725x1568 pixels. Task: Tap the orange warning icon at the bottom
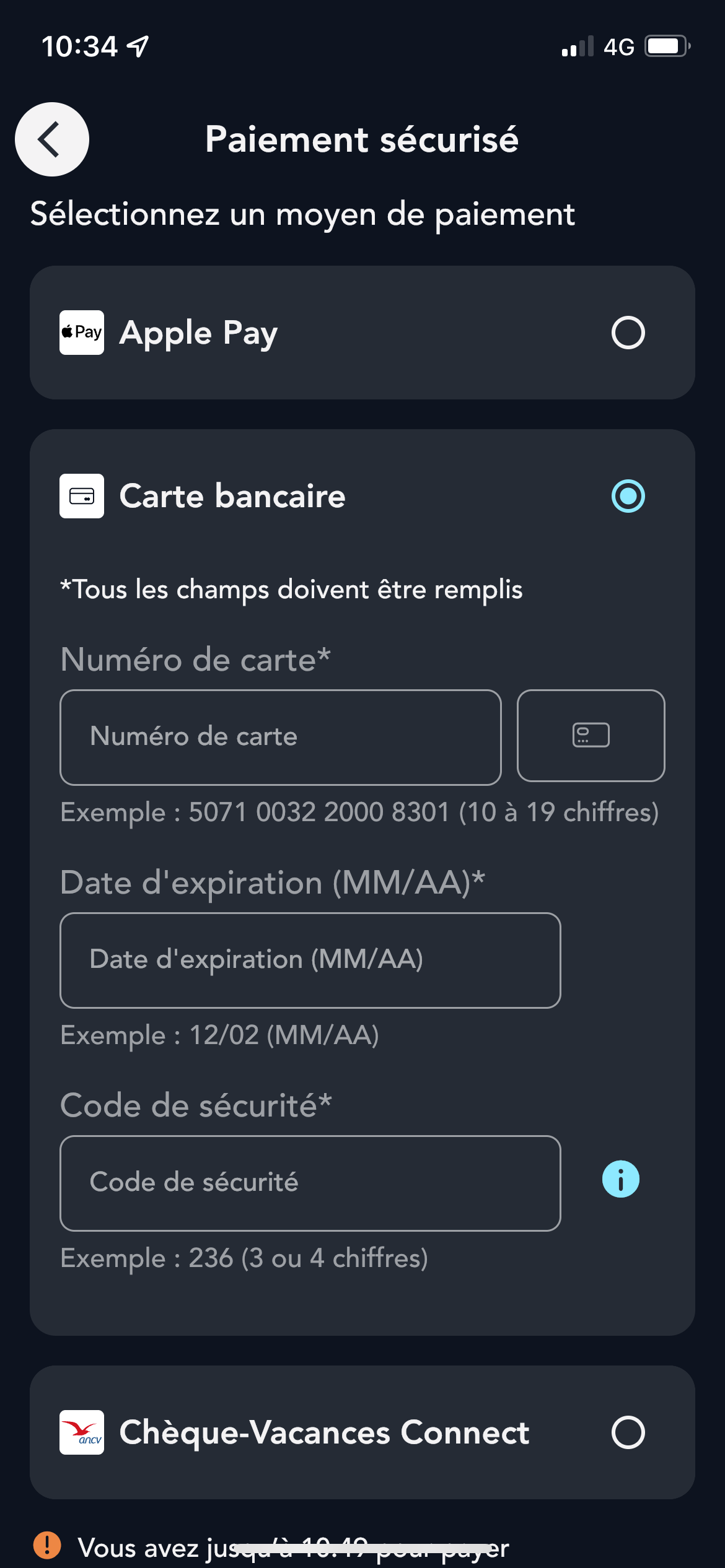[46, 1546]
